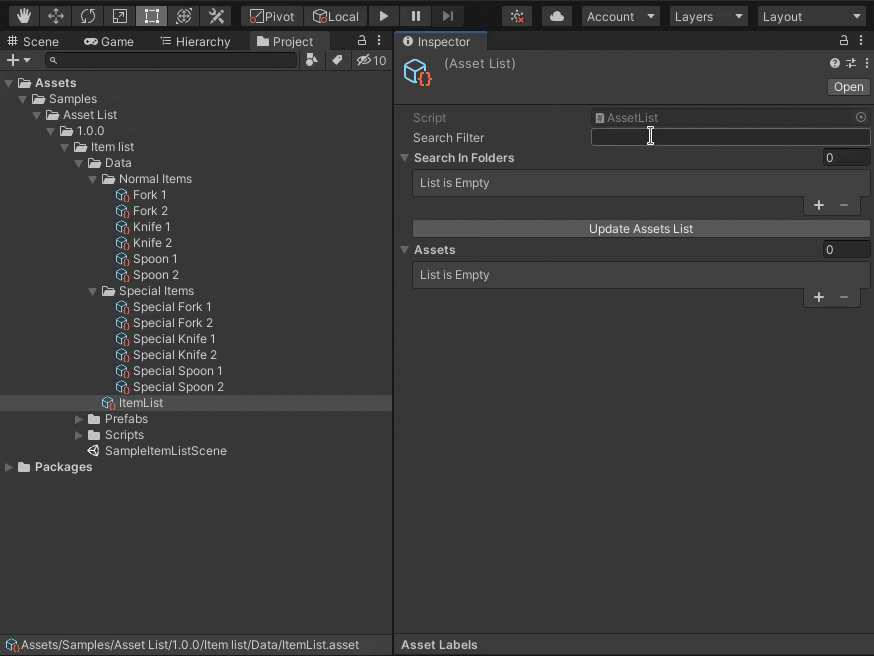Open the preset selector icon
874x656 pixels.
tap(851, 63)
